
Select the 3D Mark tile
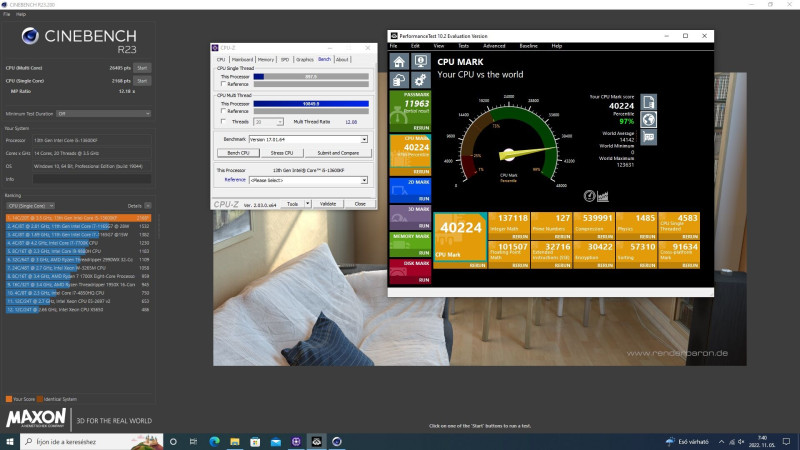[x=410, y=217]
